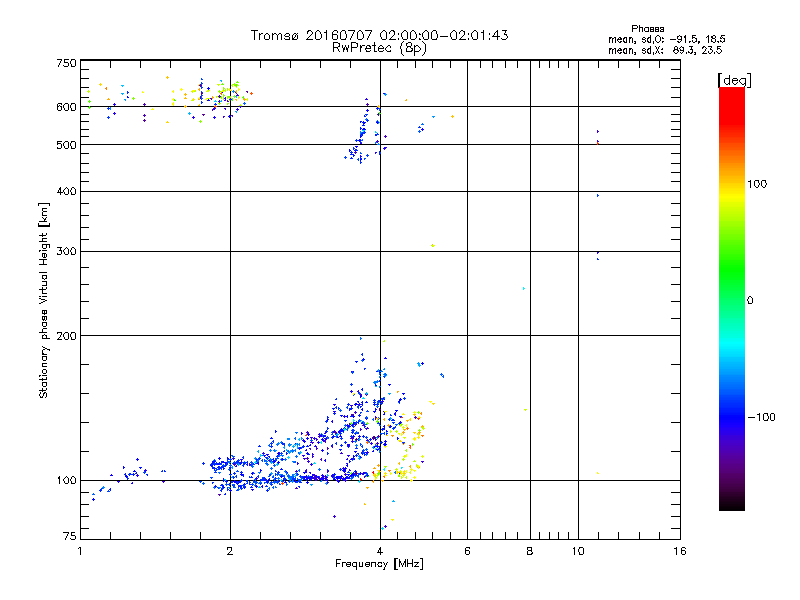800x600 pixels.
Task: Click the y-axis tick label 750
Action: 66,63
